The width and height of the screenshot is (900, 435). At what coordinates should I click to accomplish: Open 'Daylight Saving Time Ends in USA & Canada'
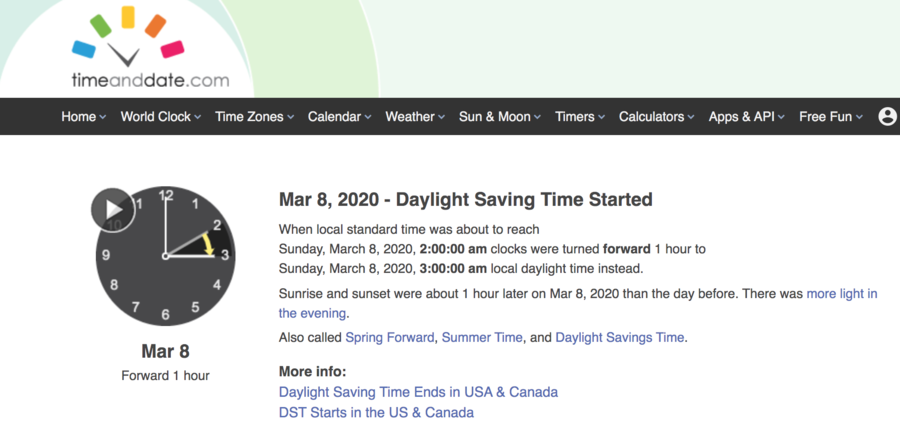tap(418, 392)
